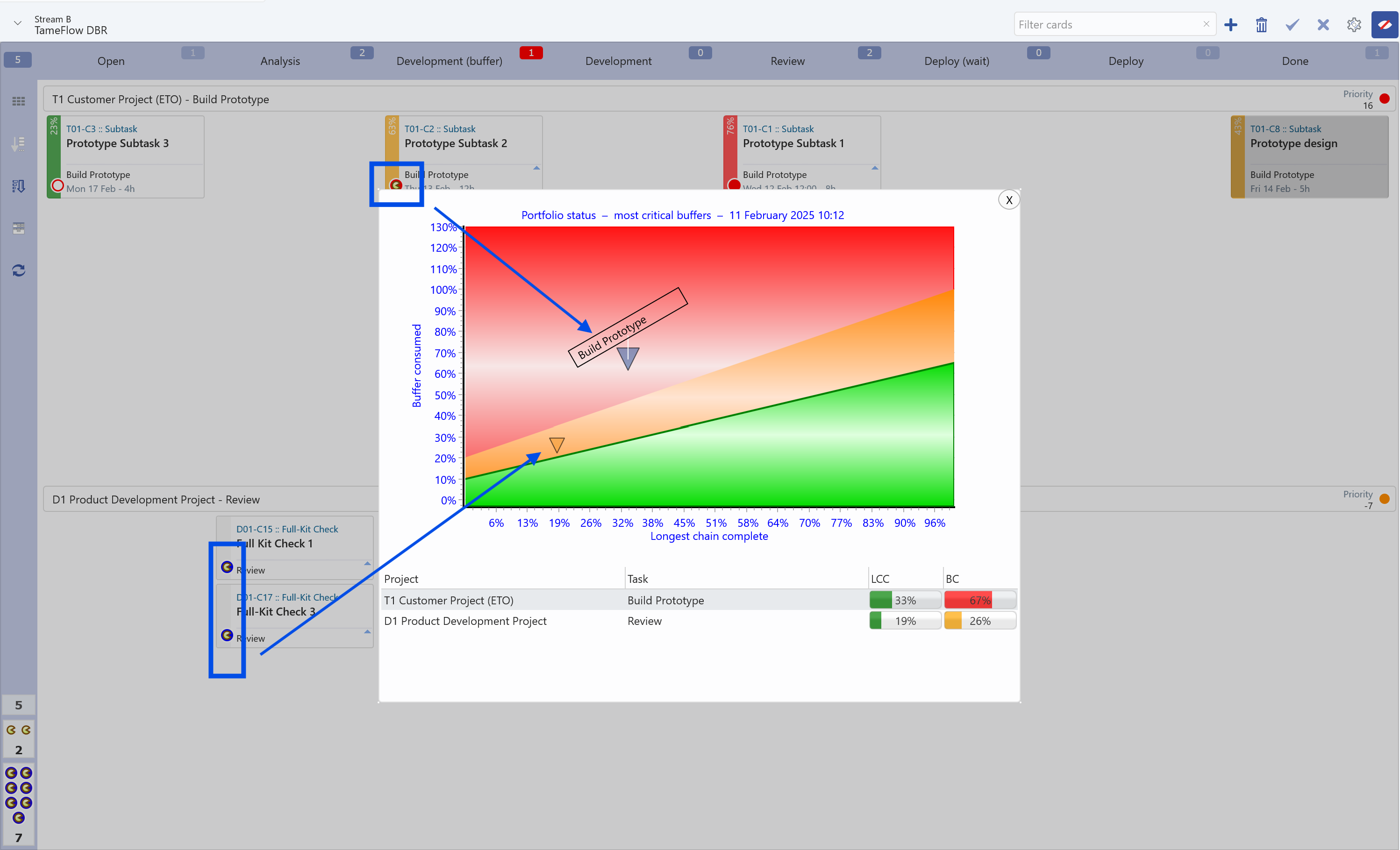Screen dimensions: 1400x850
Task: Select the Development (buffer) column header
Action: (449, 61)
